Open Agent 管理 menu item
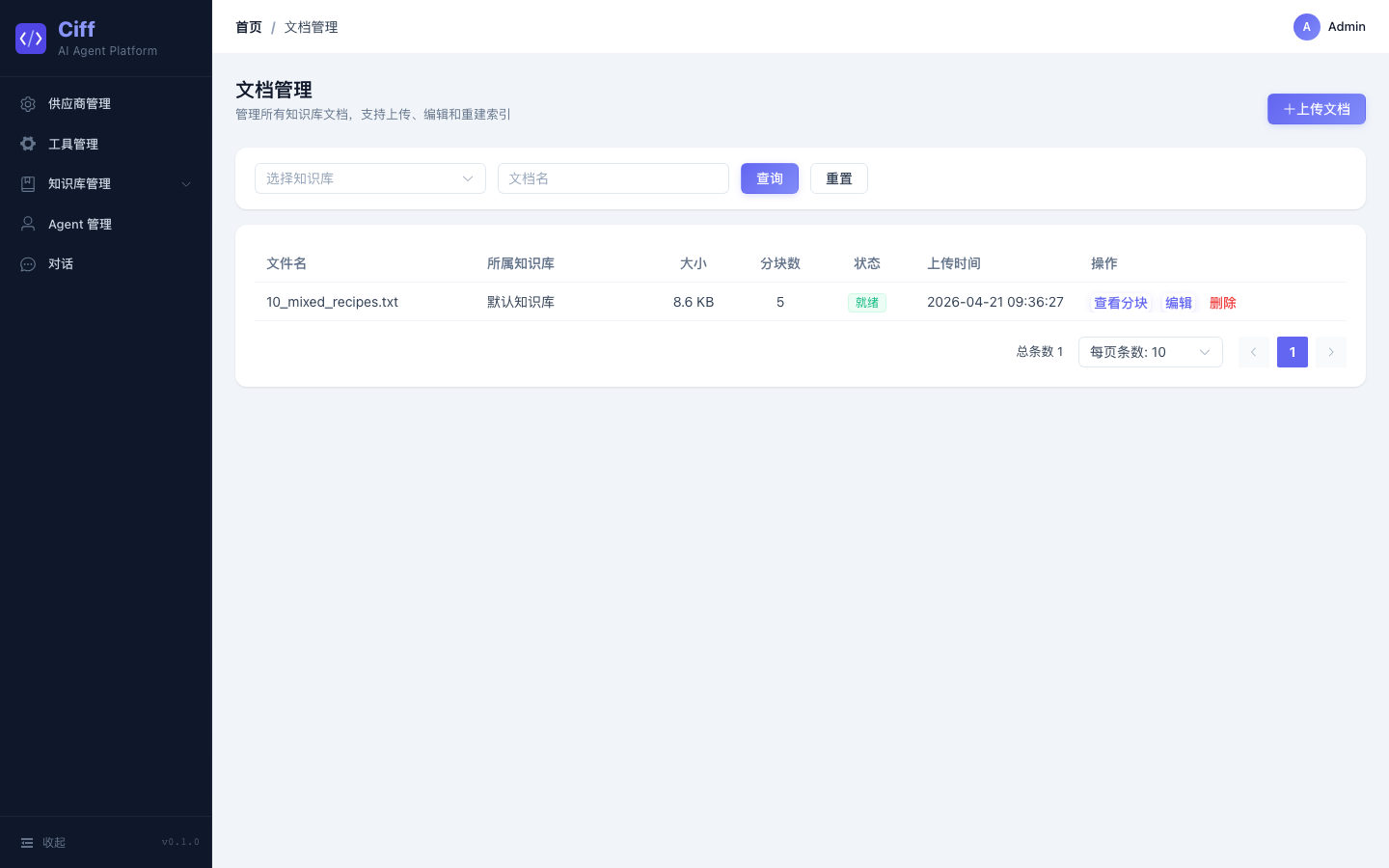The height and width of the screenshot is (868, 1389). pyautogui.click(x=106, y=224)
